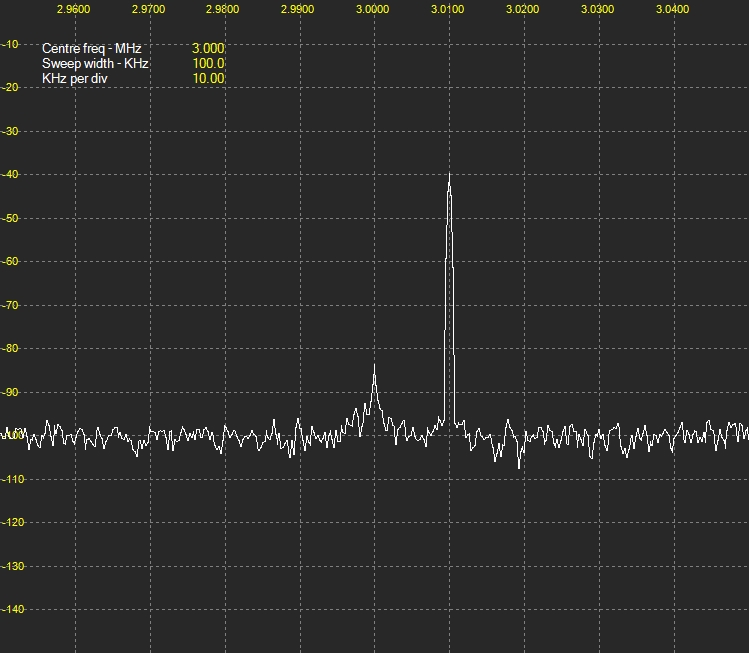Viewport: 749px width, 653px height.
Task: Click the 2.9600 frequency axis label
Action: (x=74, y=9)
